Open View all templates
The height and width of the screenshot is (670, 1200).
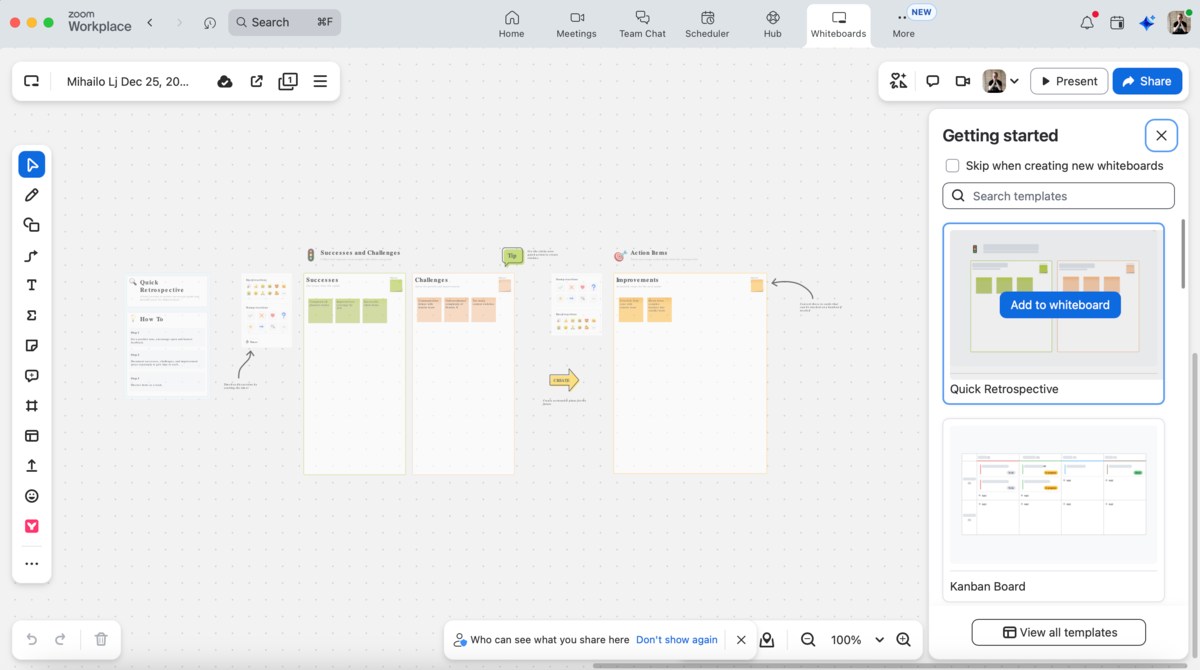pos(1057,632)
